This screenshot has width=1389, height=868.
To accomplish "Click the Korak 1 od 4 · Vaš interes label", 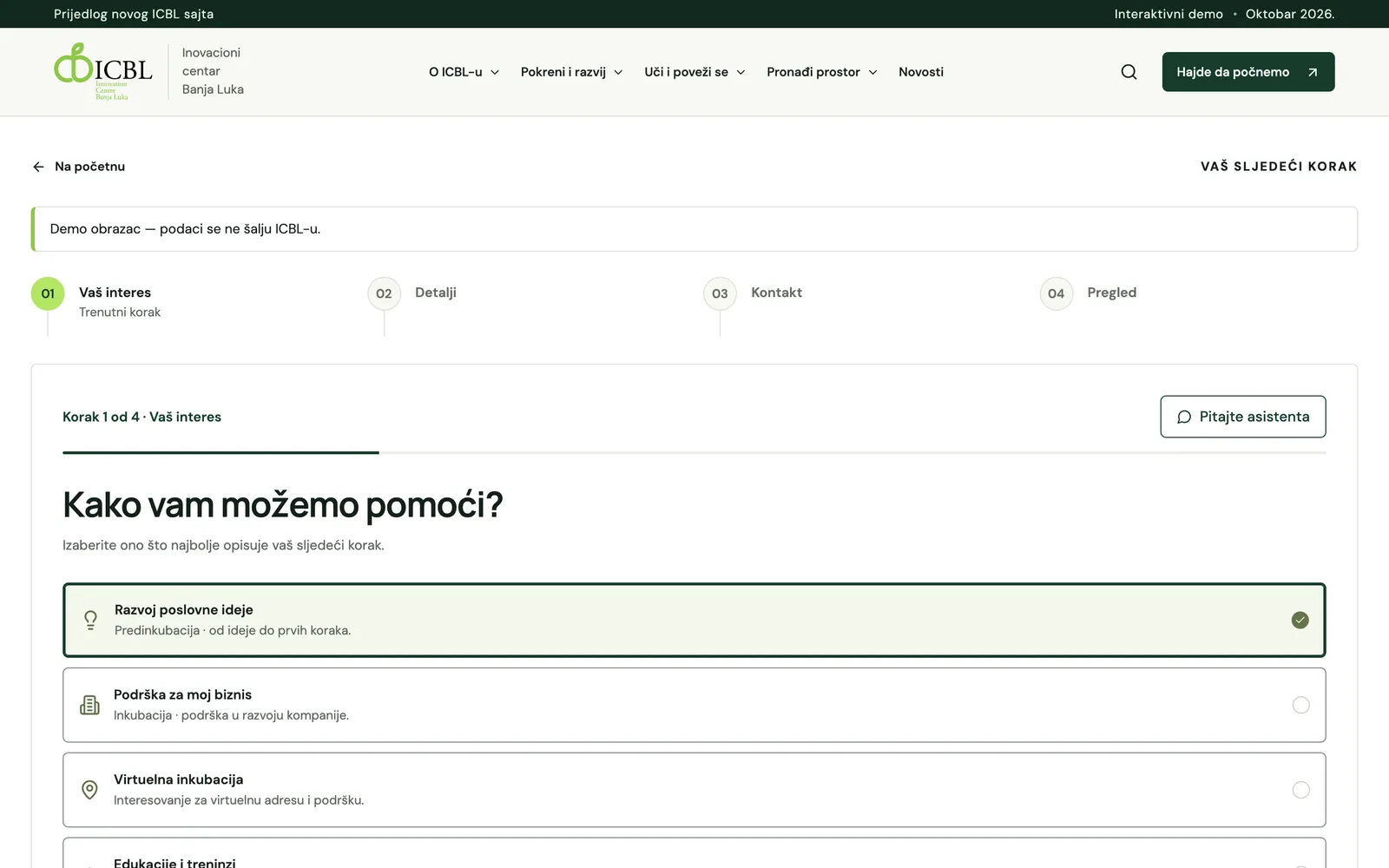I will [x=142, y=417].
